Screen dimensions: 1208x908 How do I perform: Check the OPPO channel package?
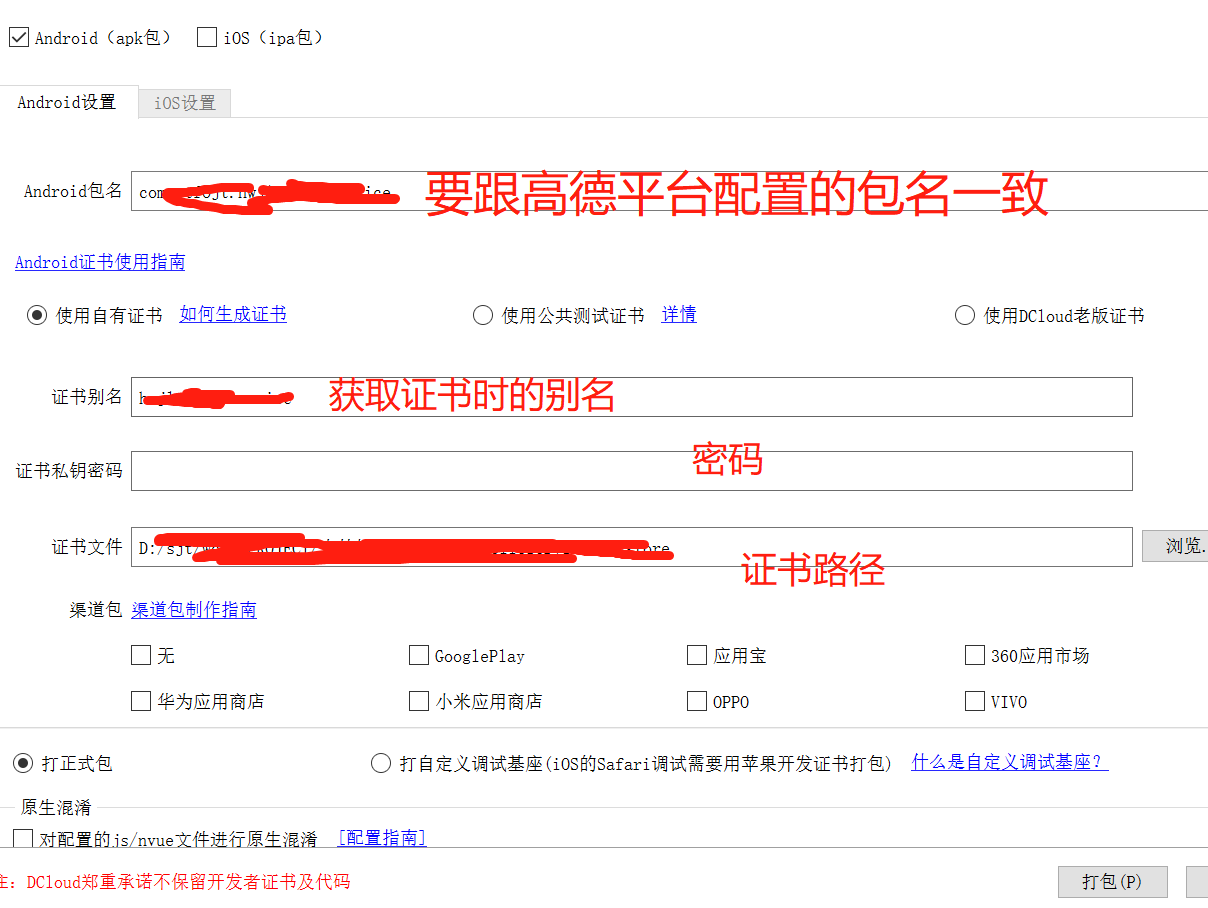pos(697,701)
